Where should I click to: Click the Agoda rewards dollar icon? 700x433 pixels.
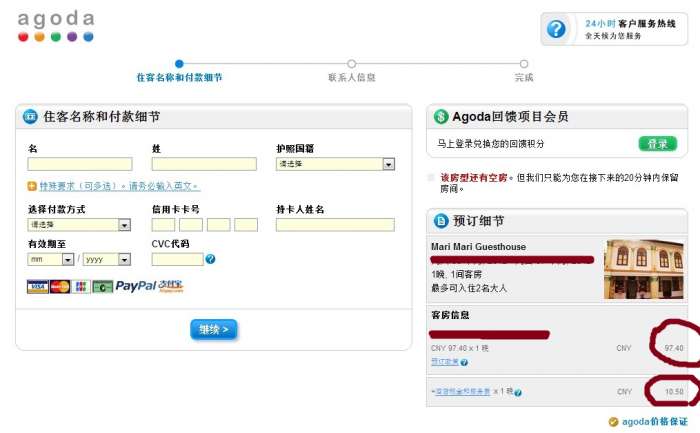point(441,117)
